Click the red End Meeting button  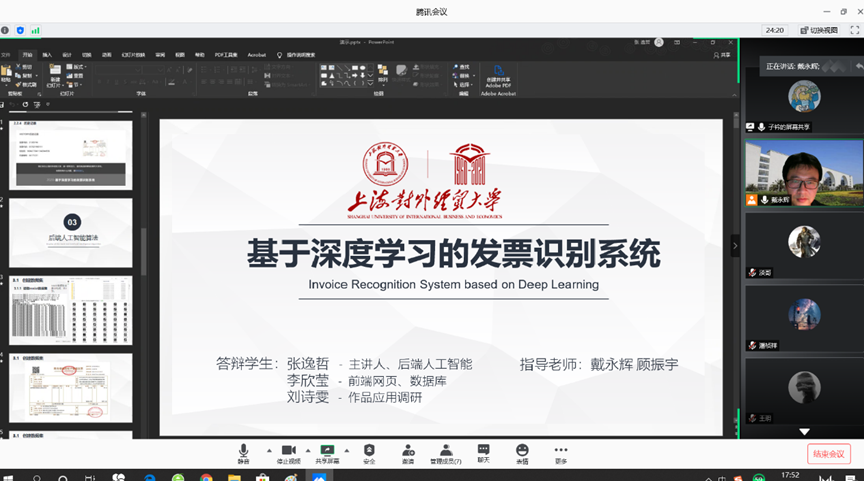click(829, 453)
